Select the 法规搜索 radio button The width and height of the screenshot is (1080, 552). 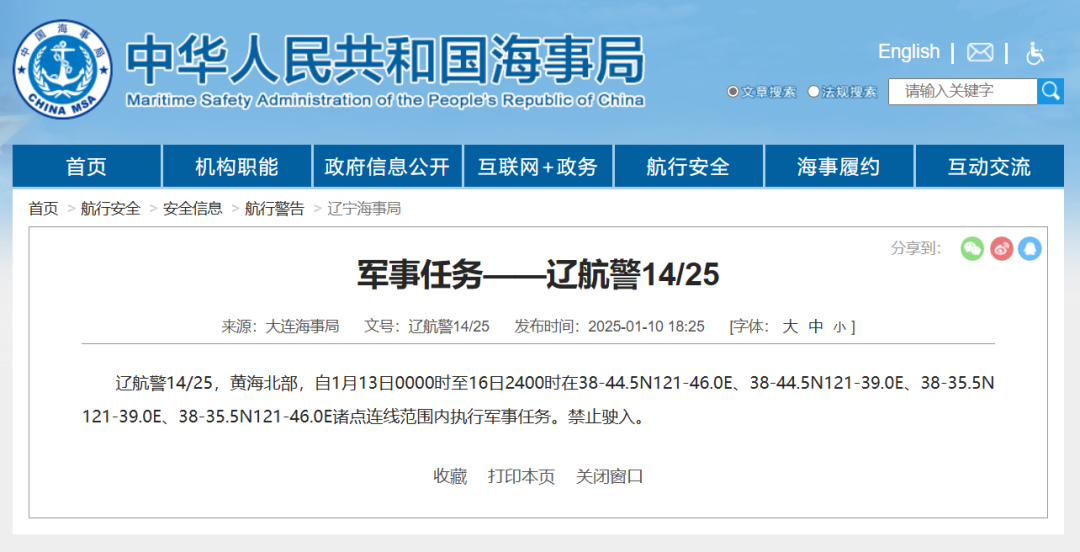point(813,92)
